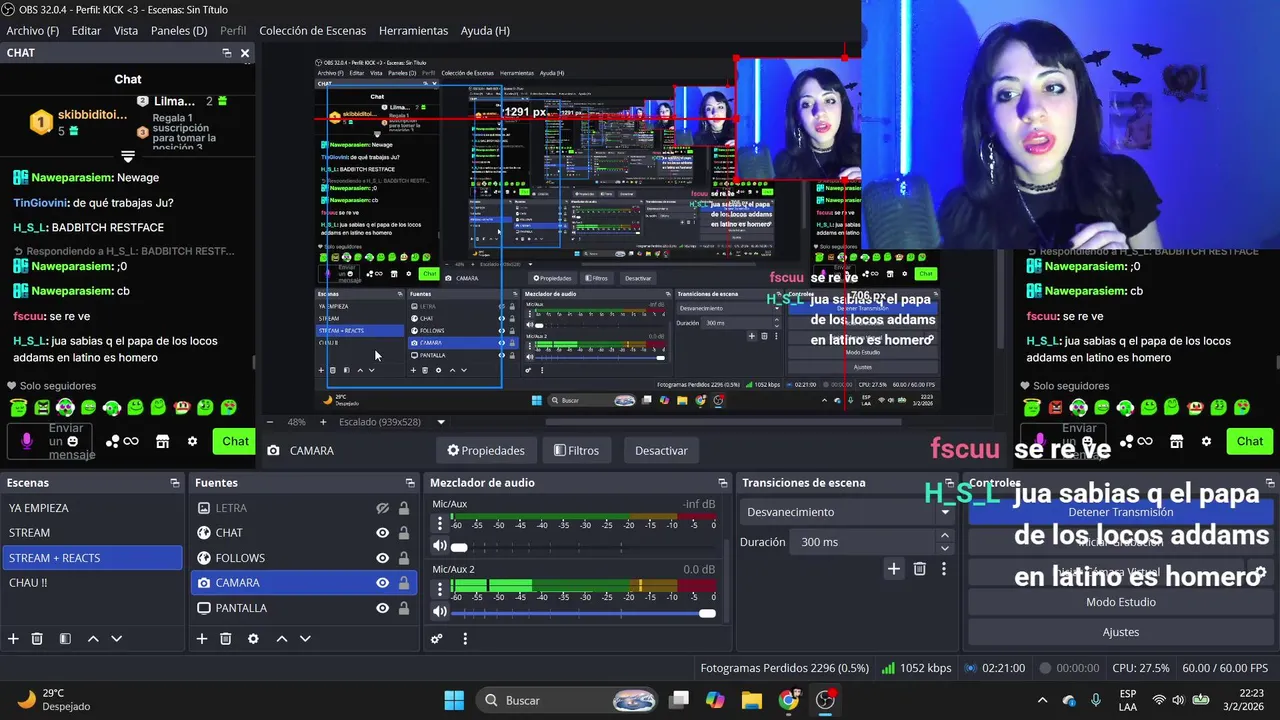This screenshot has width=1280, height=720.
Task: Move selected source down in Fuentes
Action: pos(305,639)
